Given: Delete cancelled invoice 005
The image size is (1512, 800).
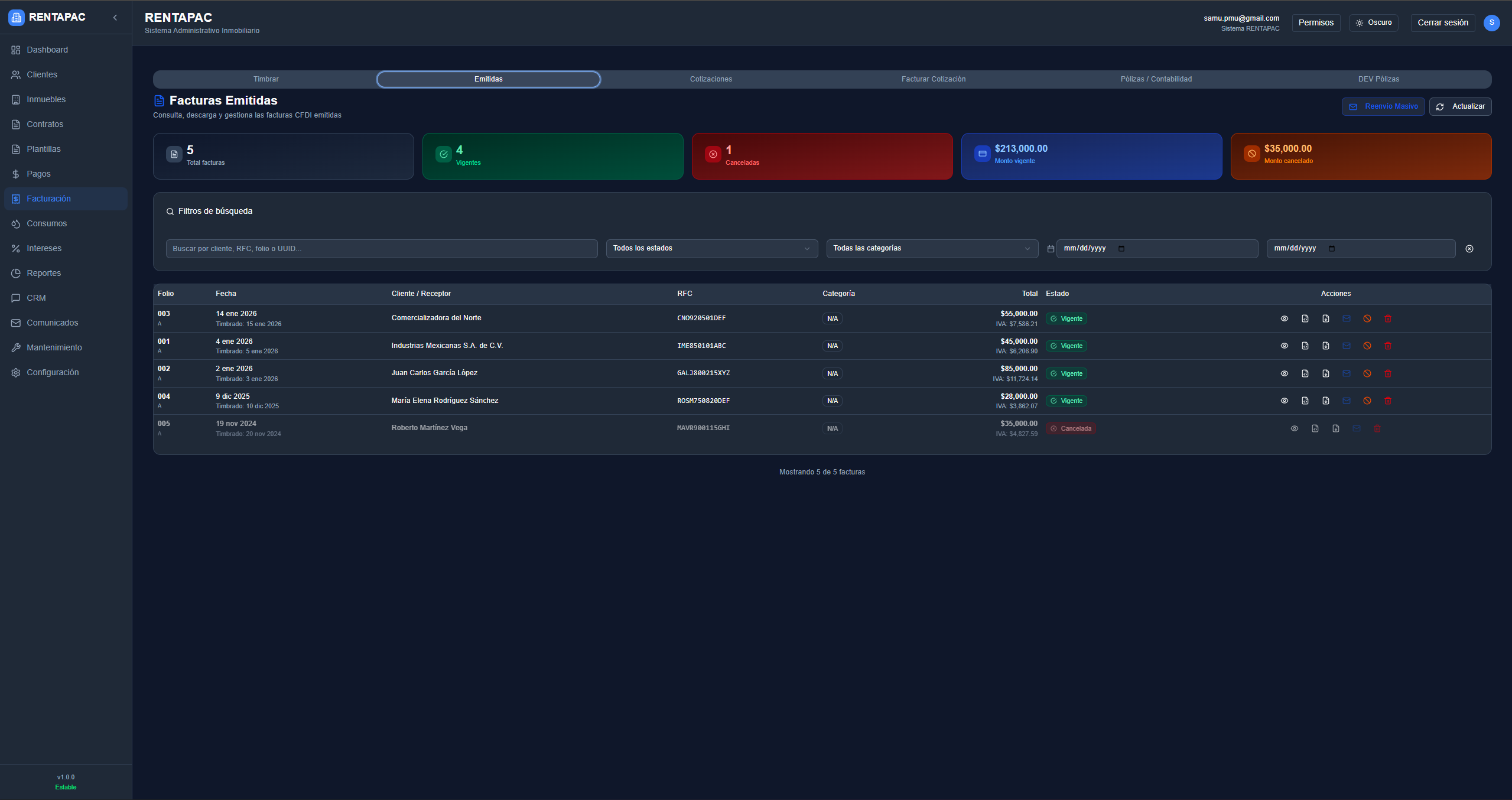Looking at the screenshot, I should (1377, 428).
